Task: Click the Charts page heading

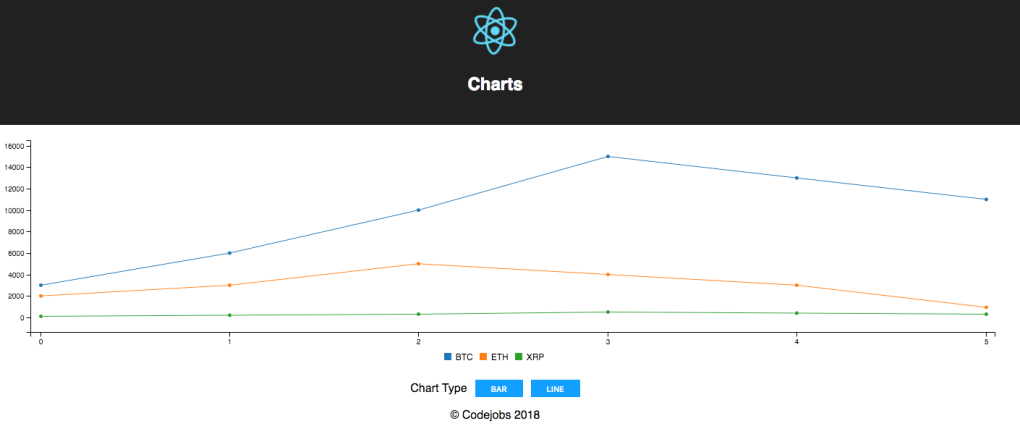Action: click(x=495, y=85)
